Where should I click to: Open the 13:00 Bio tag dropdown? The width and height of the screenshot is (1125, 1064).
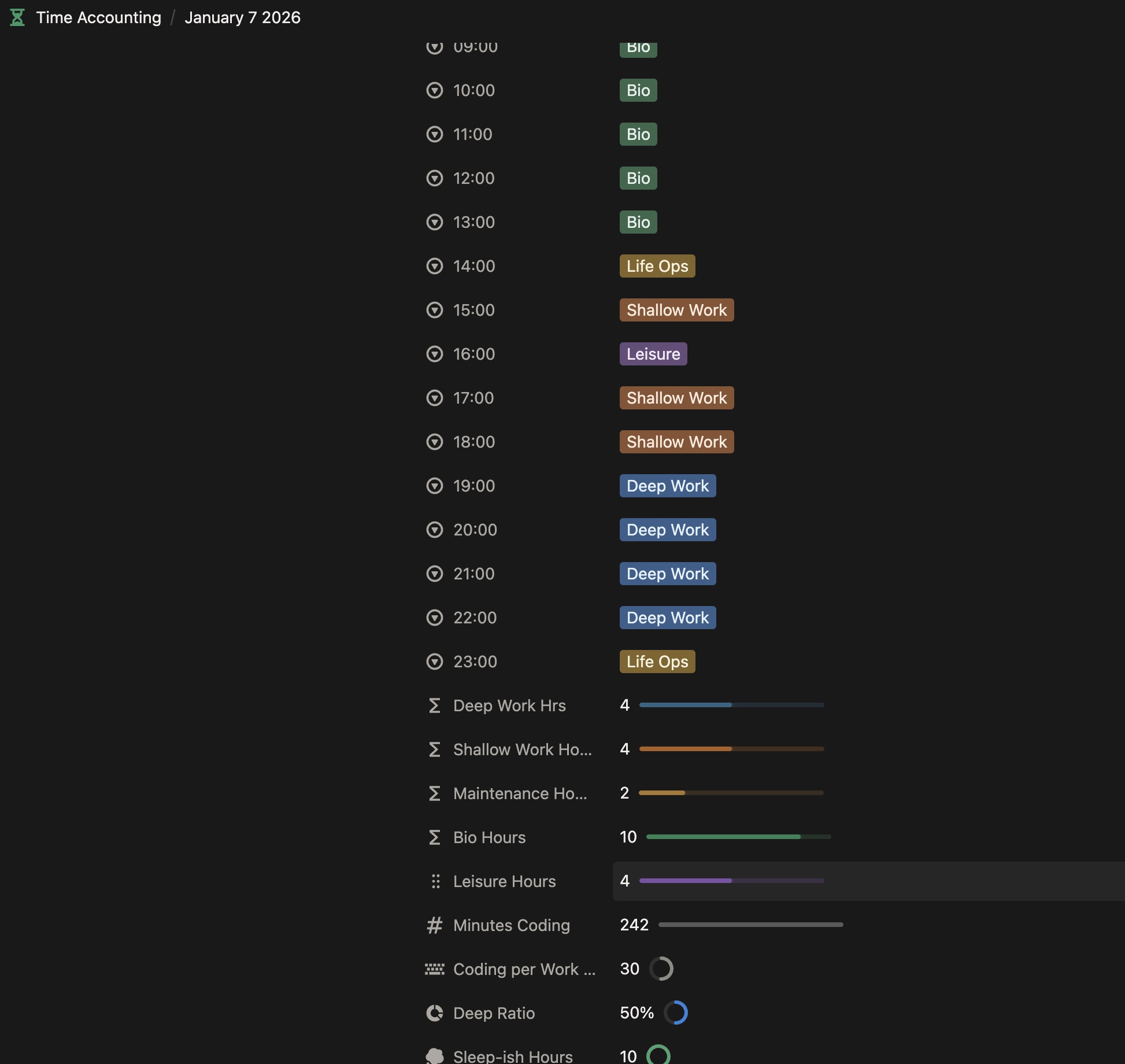(x=638, y=222)
